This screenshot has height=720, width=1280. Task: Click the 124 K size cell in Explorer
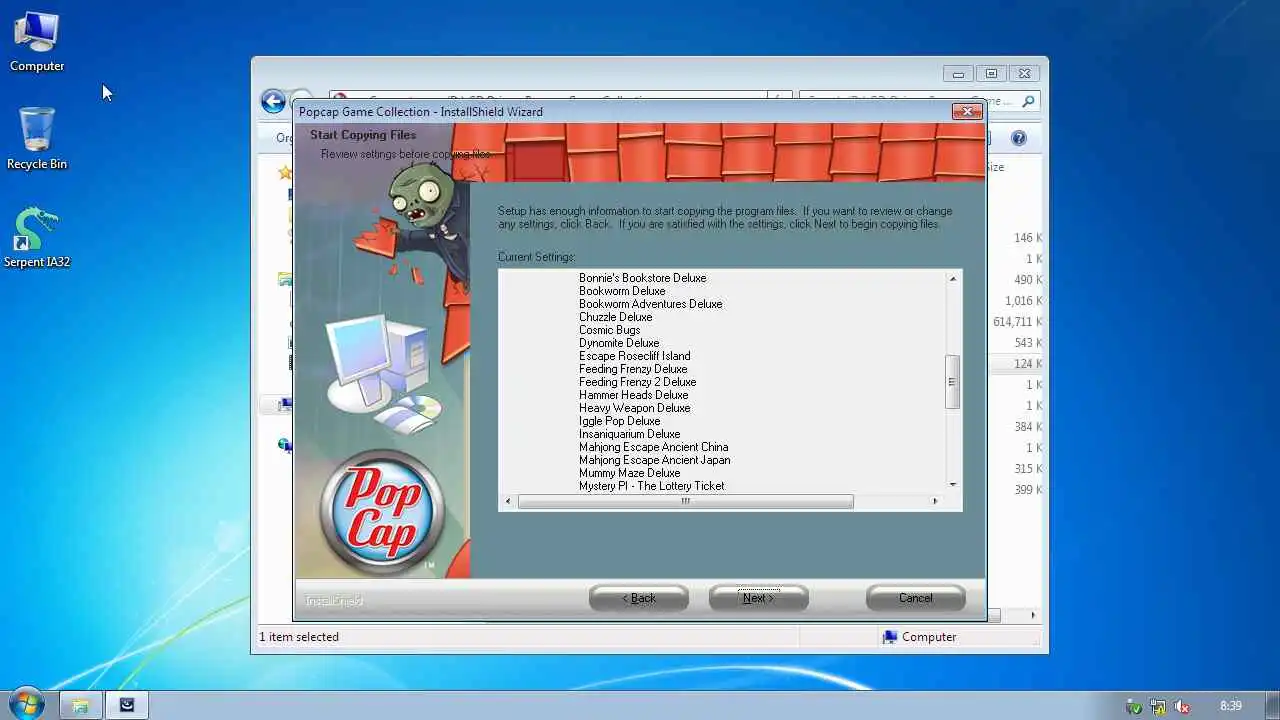coord(1028,364)
